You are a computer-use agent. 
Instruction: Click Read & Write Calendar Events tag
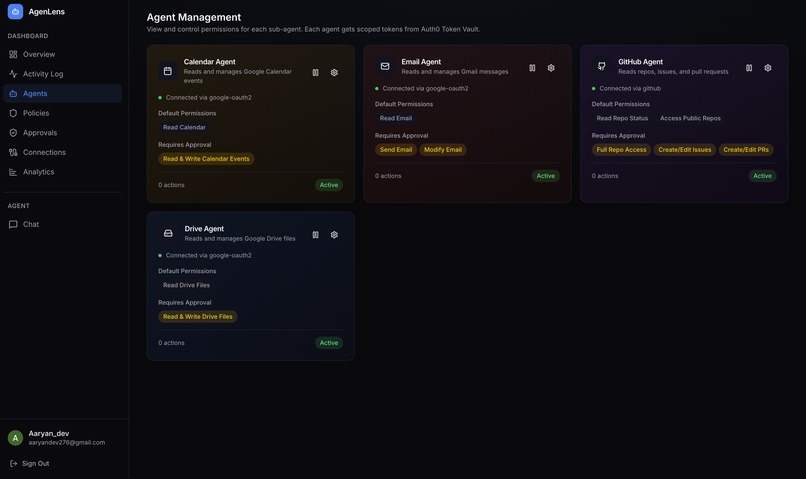click(206, 159)
